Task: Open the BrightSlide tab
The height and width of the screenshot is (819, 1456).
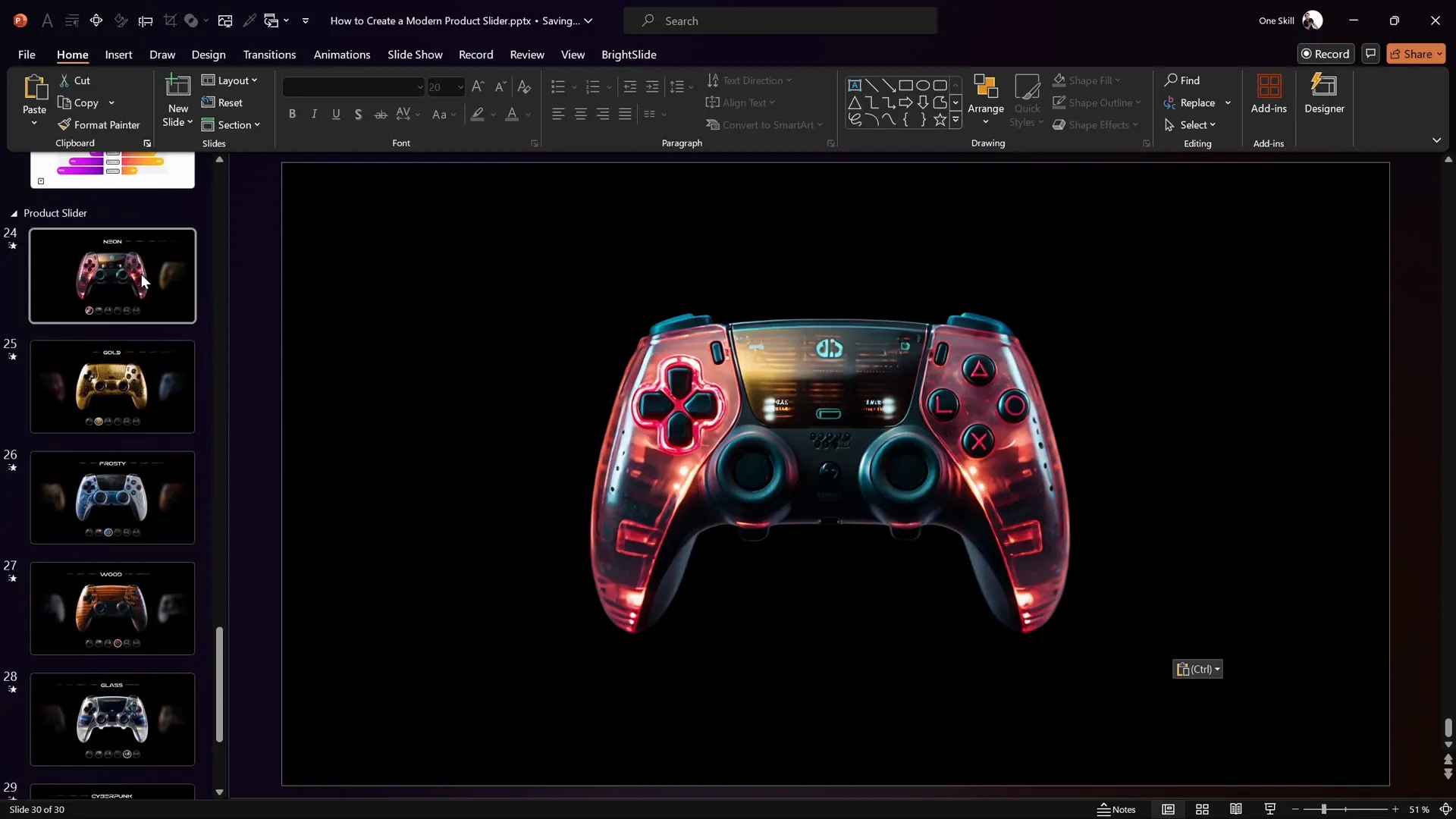Action: point(629,55)
